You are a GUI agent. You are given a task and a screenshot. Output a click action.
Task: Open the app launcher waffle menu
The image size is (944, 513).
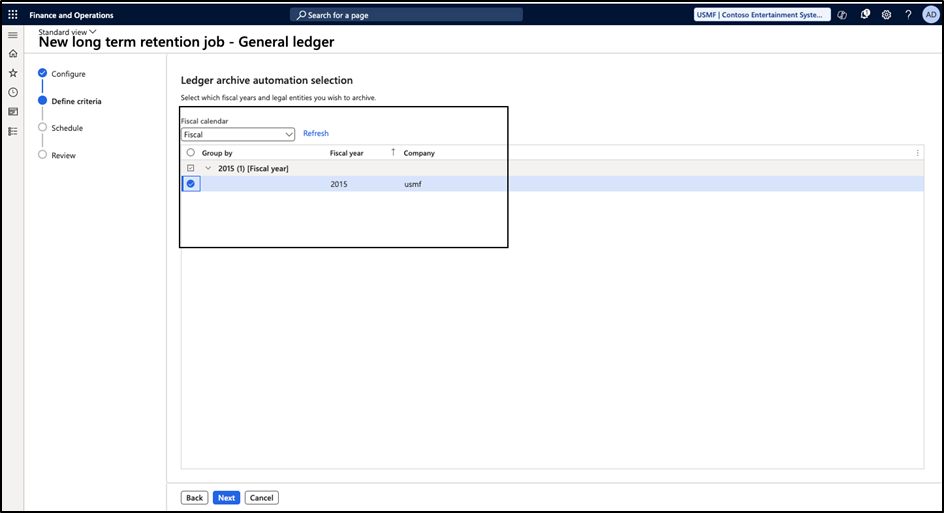point(13,15)
